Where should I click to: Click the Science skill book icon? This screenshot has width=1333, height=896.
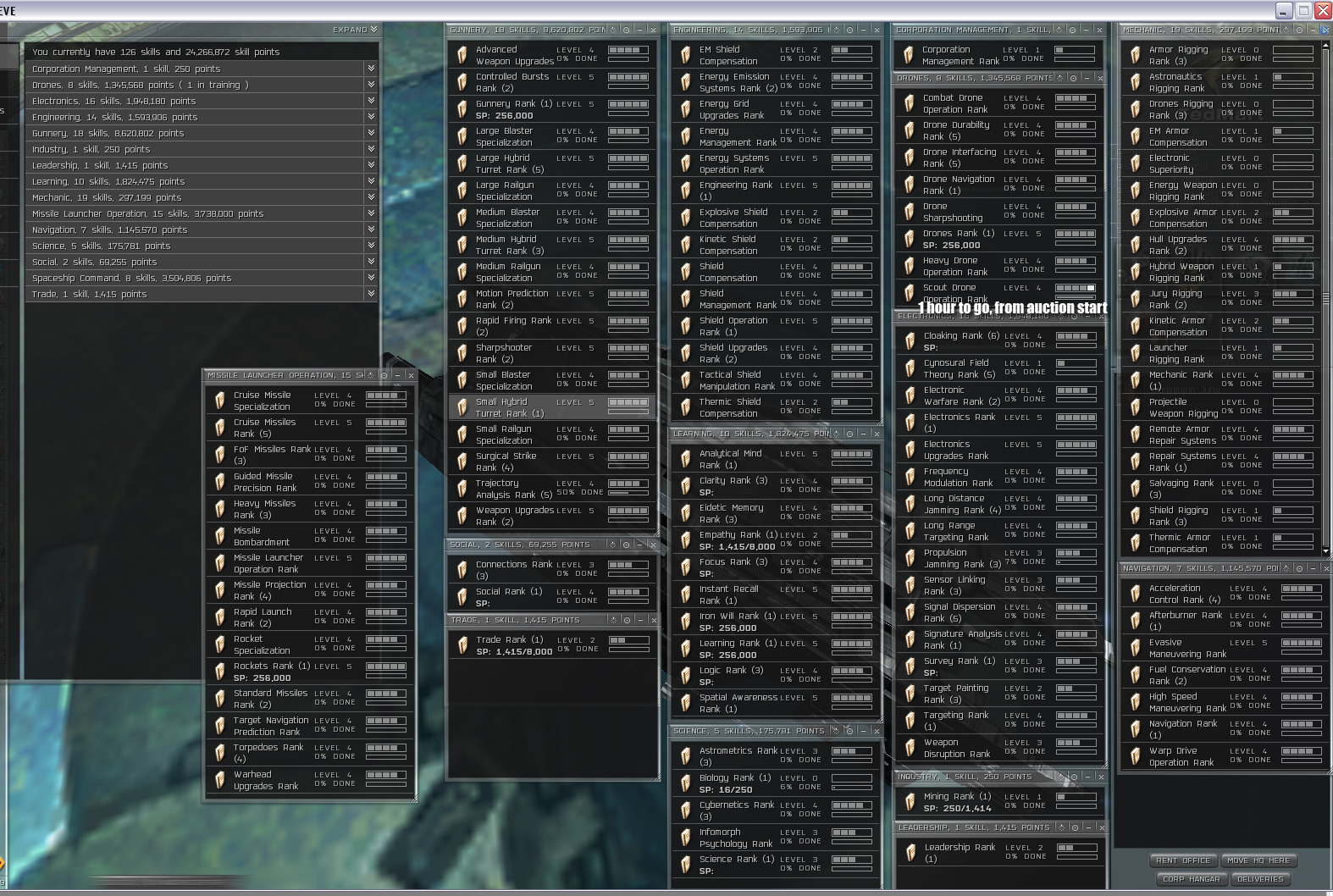(686, 865)
